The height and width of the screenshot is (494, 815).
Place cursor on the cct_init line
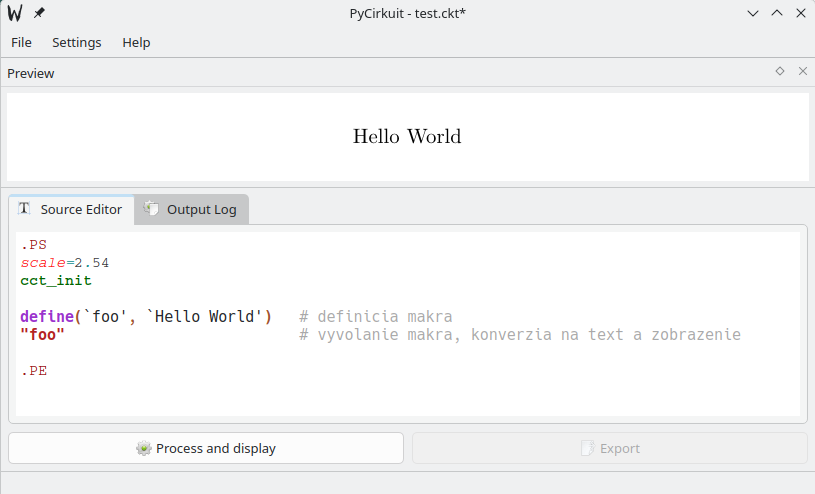56,281
